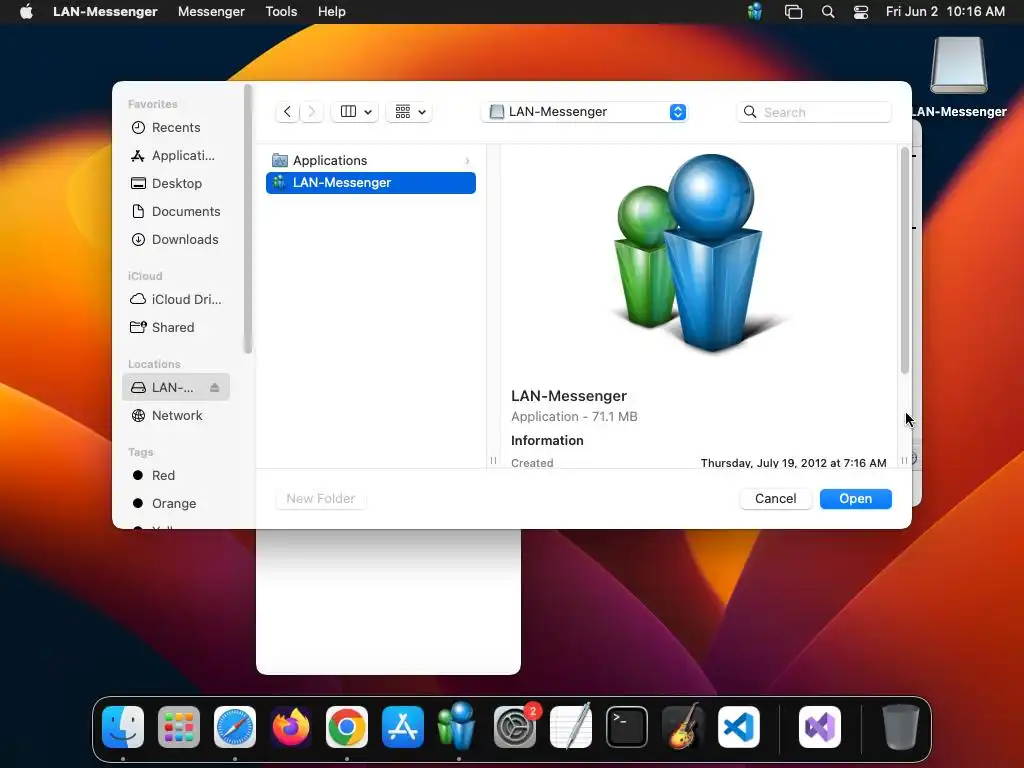The image size is (1024, 768).
Task: Select Shared in the sidebar
Action: 176,327
